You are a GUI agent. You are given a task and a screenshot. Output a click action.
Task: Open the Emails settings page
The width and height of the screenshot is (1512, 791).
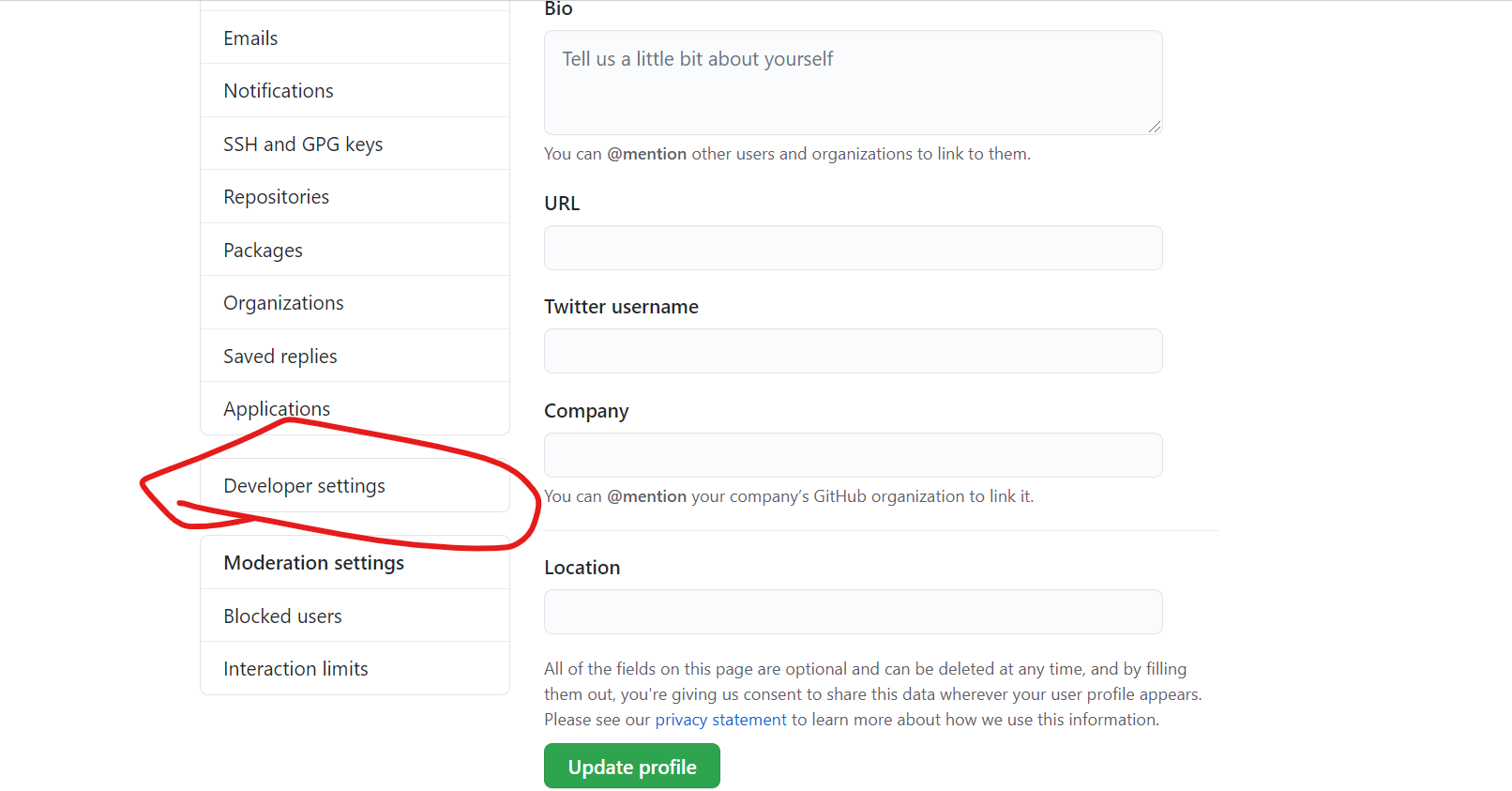coord(355,38)
